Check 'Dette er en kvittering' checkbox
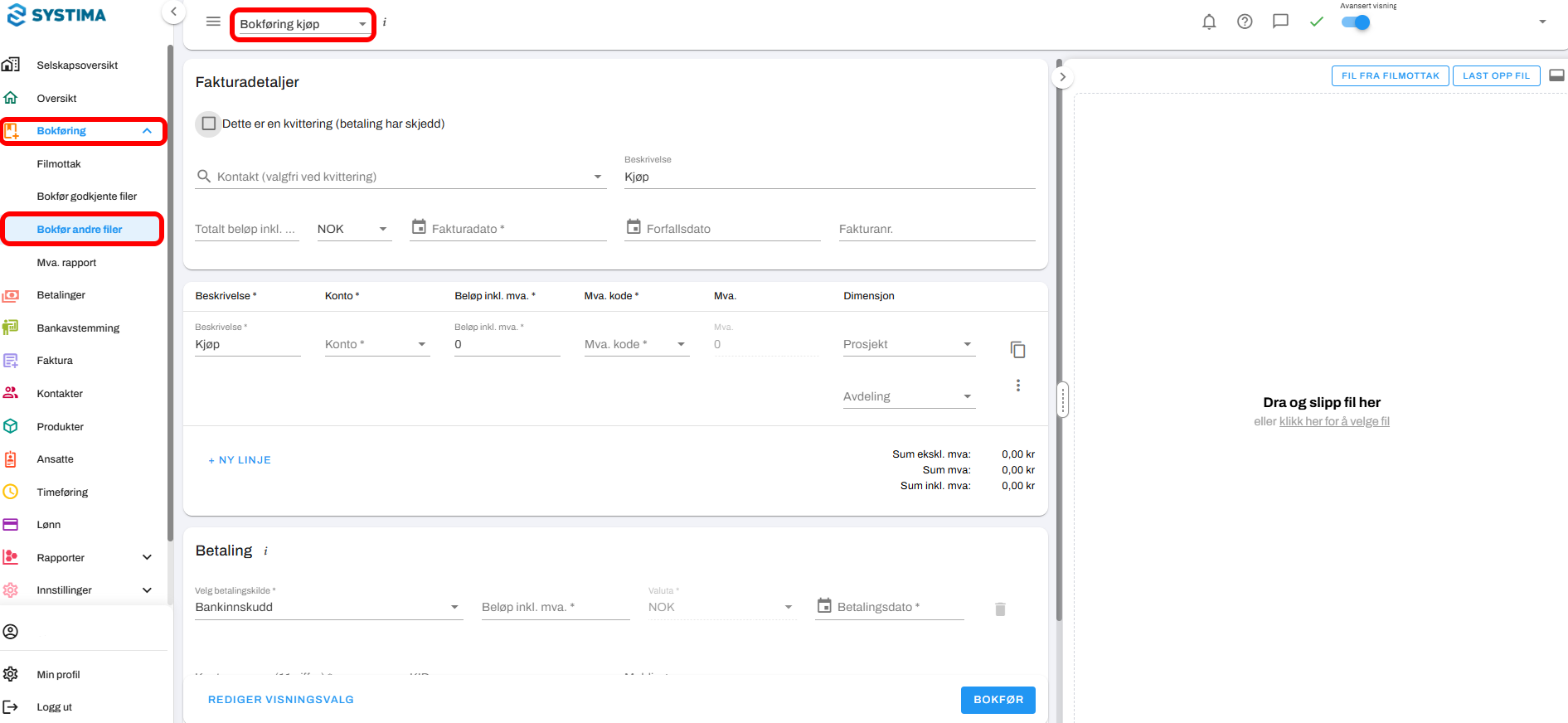Image resolution: width=1568 pixels, height=723 pixels. click(209, 124)
